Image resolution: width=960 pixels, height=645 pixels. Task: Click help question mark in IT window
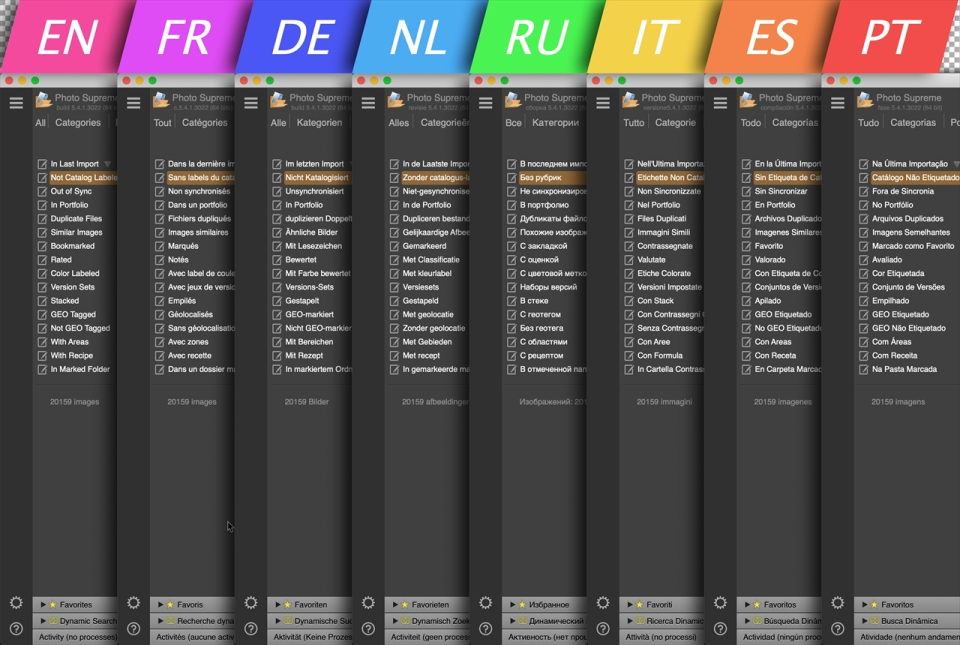pos(603,628)
